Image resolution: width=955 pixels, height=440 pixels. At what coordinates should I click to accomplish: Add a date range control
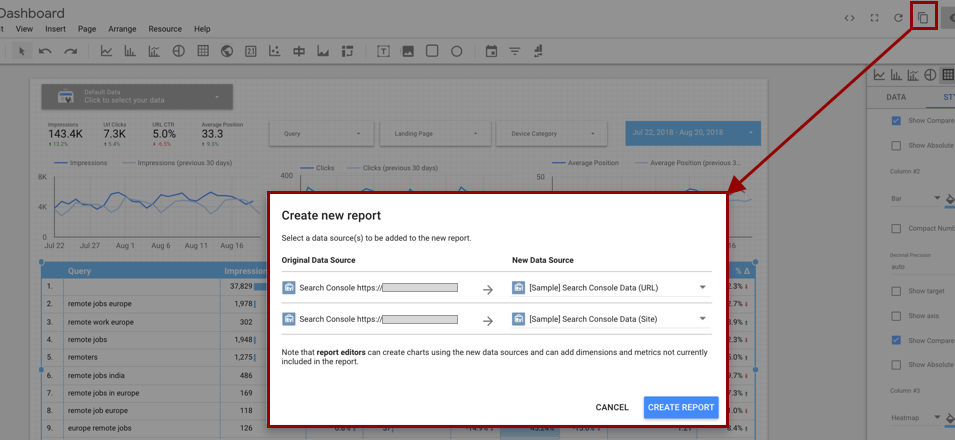pyautogui.click(x=491, y=51)
